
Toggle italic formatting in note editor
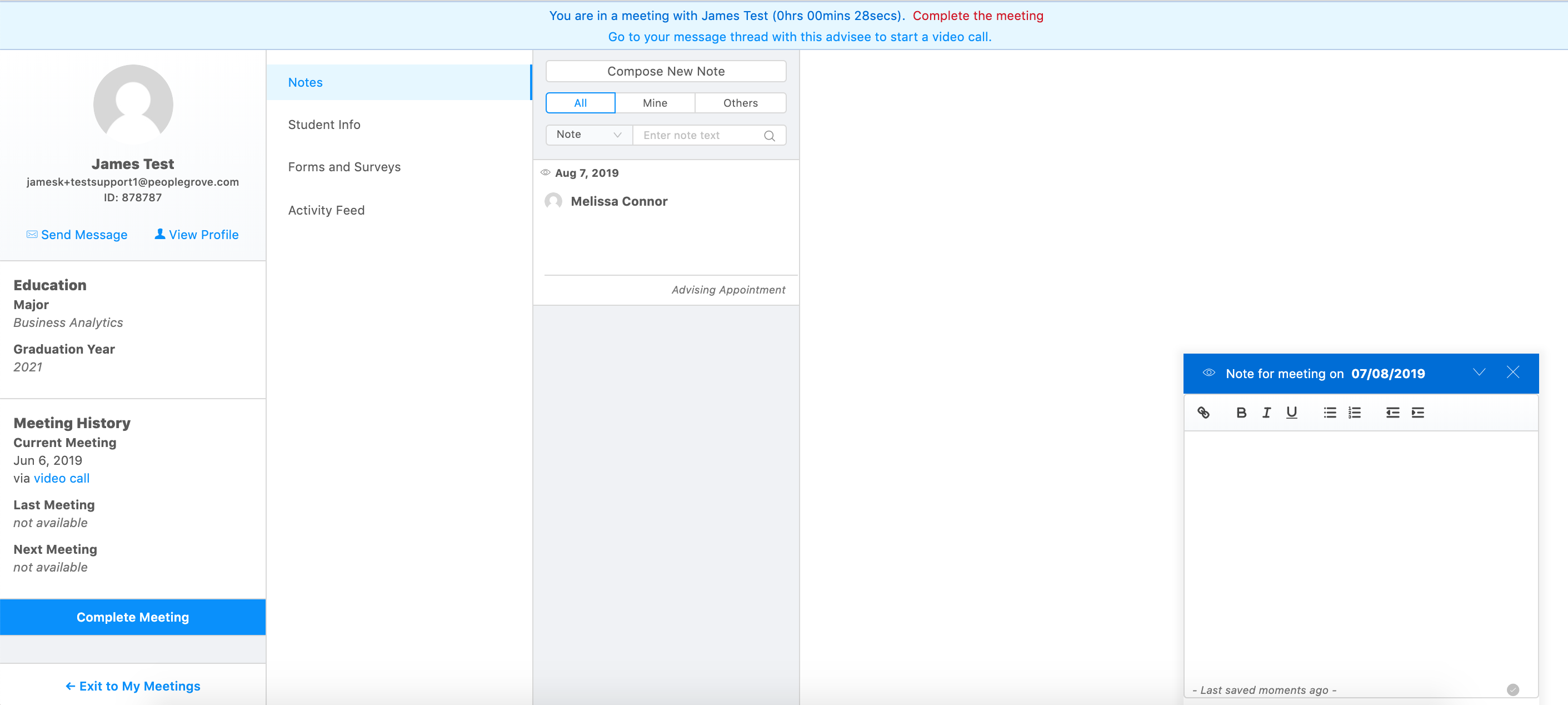[x=1266, y=413]
